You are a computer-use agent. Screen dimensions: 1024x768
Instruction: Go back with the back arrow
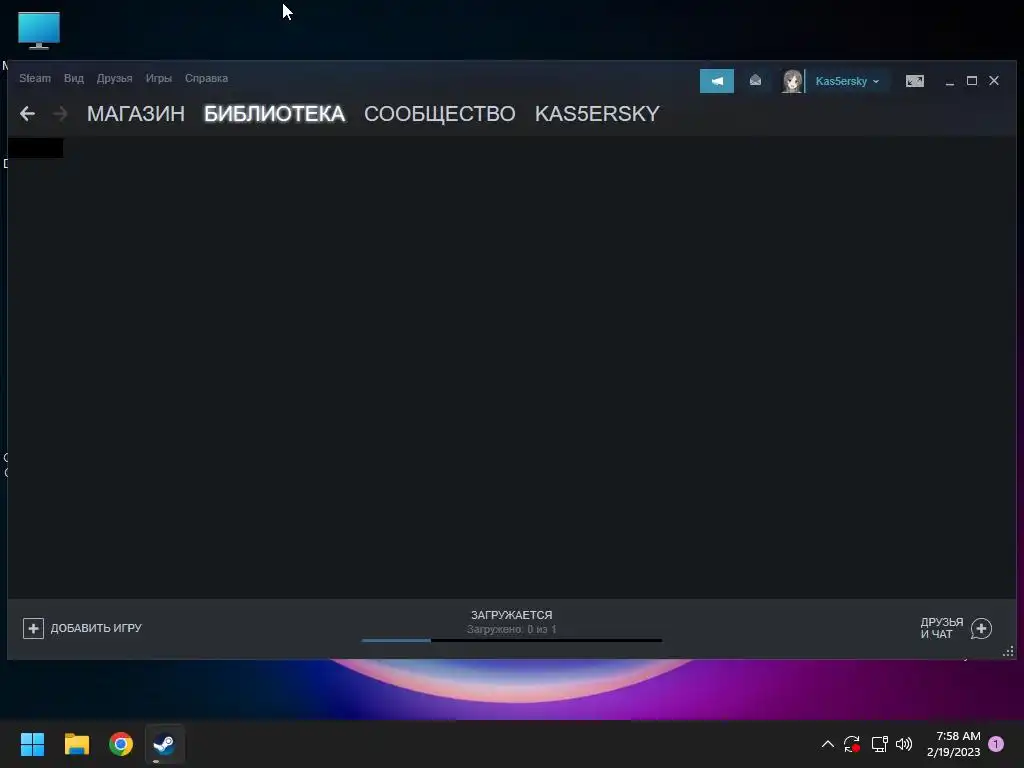[27, 114]
